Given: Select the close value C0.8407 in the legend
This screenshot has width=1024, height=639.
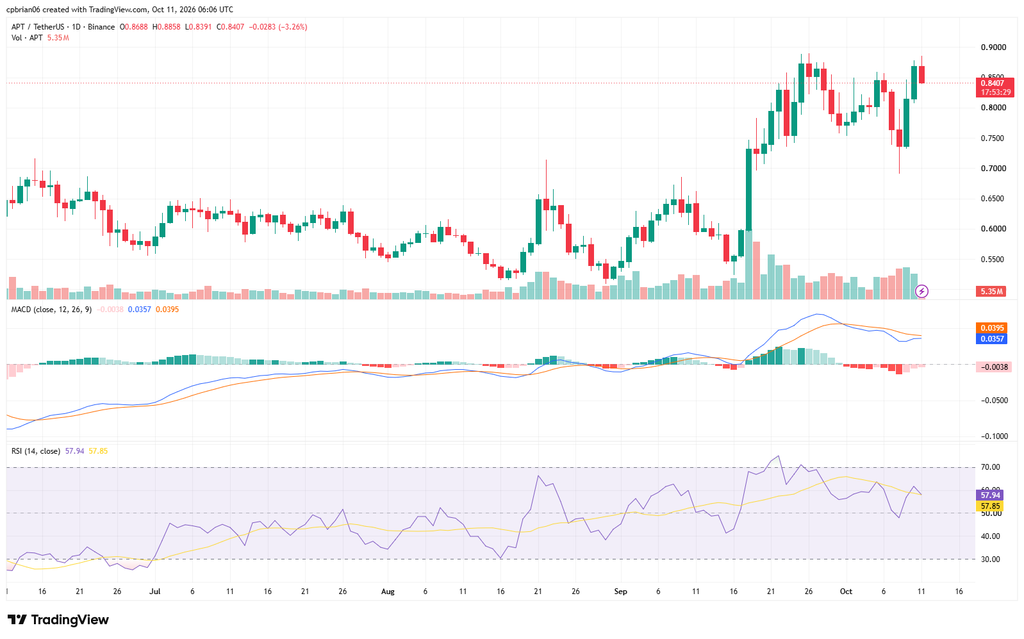Looking at the screenshot, I should click(x=231, y=27).
